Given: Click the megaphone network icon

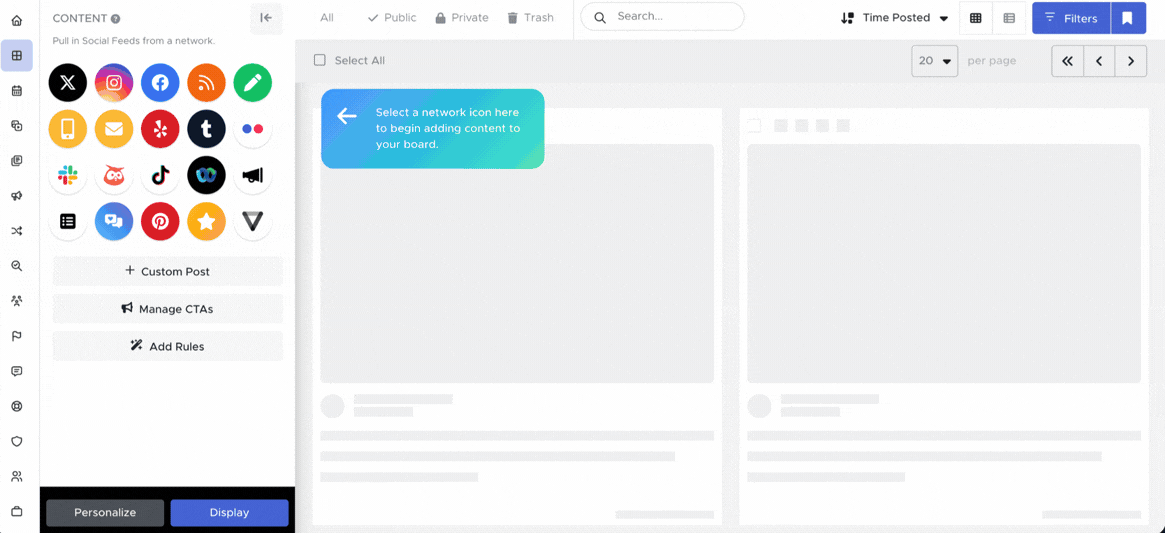Looking at the screenshot, I should pyautogui.click(x=253, y=175).
